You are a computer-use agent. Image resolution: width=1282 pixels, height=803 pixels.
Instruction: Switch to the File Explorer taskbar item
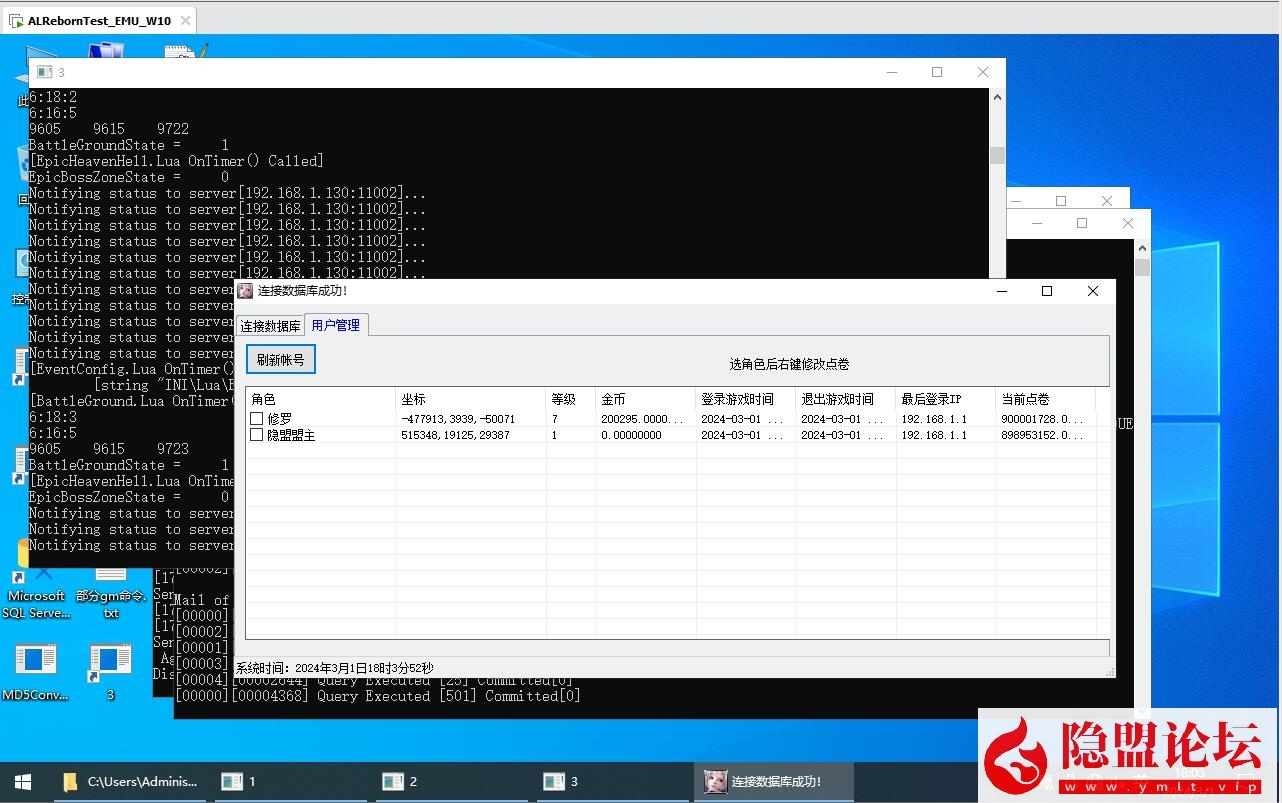pos(130,782)
